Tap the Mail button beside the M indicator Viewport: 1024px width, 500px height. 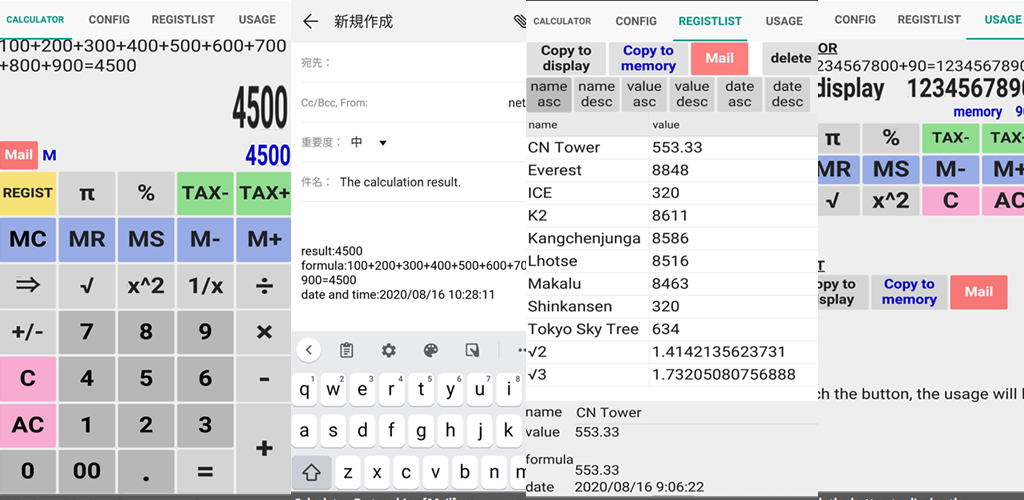tap(19, 155)
